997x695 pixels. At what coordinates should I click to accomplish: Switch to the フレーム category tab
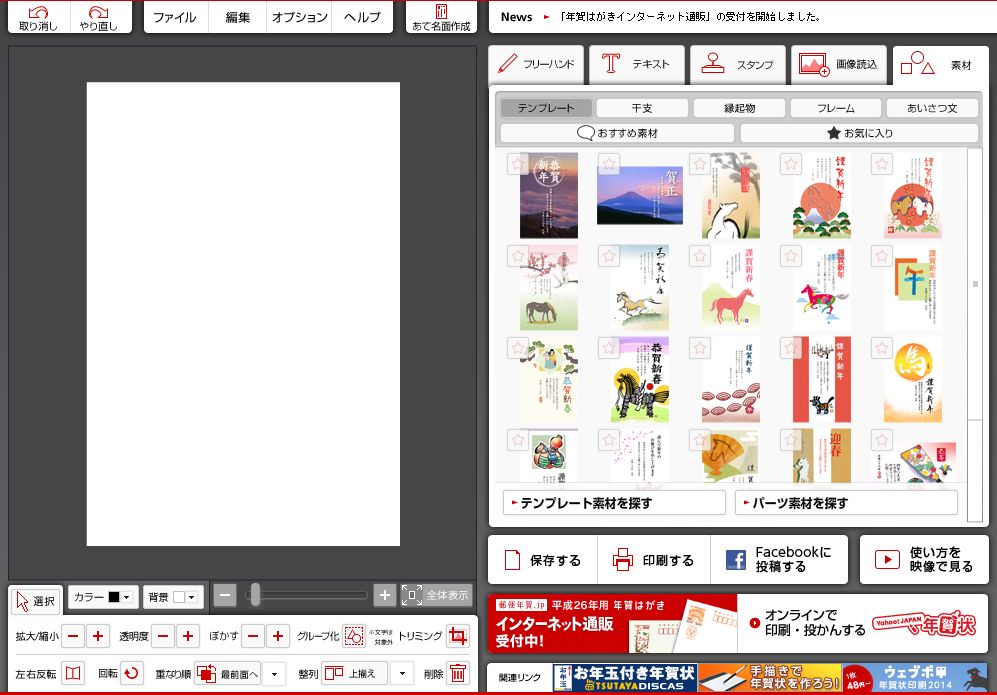point(836,108)
